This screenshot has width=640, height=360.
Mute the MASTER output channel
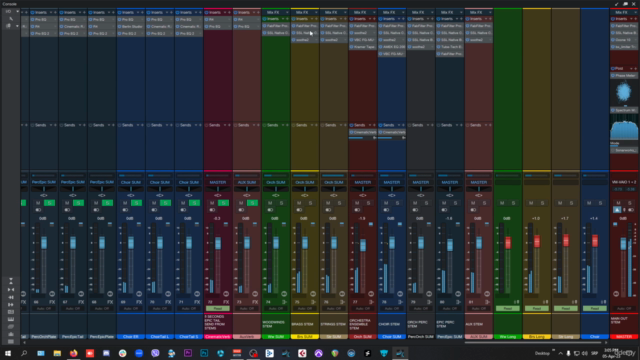point(618,203)
